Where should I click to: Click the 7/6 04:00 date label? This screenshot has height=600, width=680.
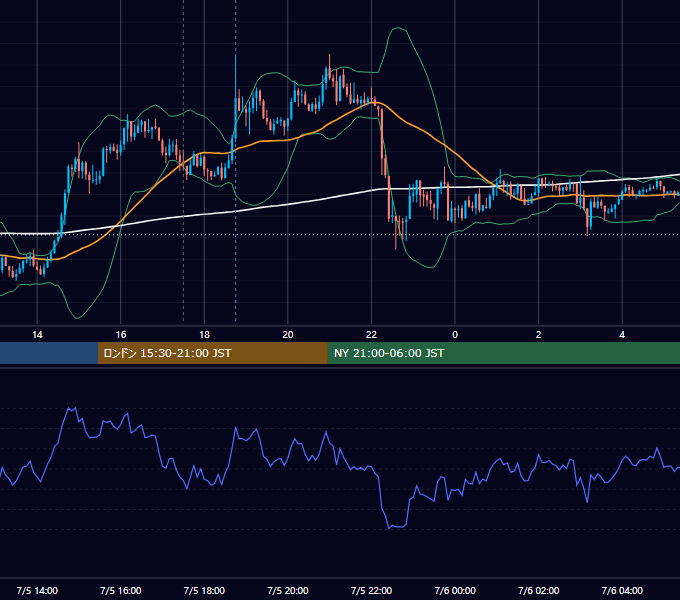click(x=622, y=590)
